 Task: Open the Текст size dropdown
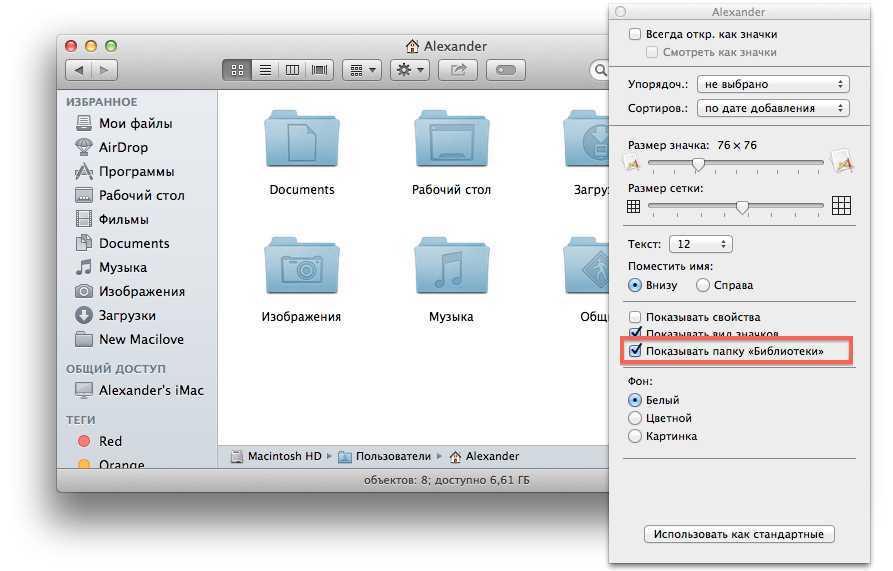click(x=701, y=244)
